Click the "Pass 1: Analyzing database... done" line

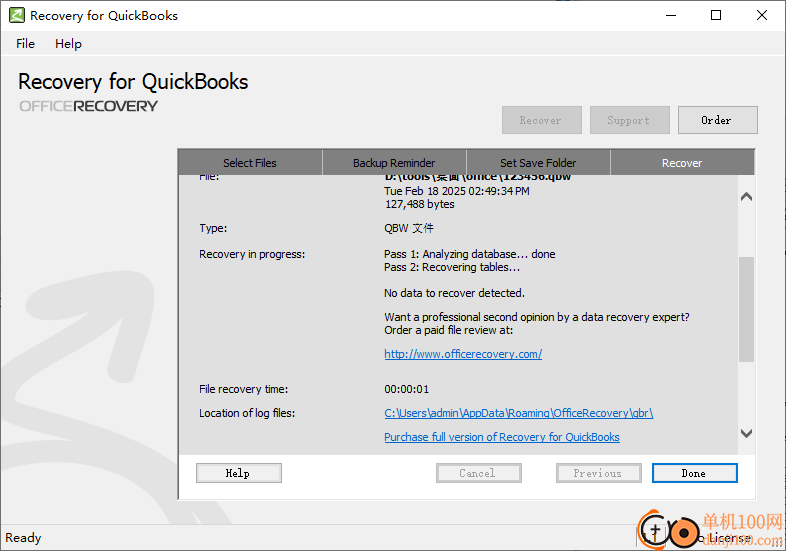(470, 254)
